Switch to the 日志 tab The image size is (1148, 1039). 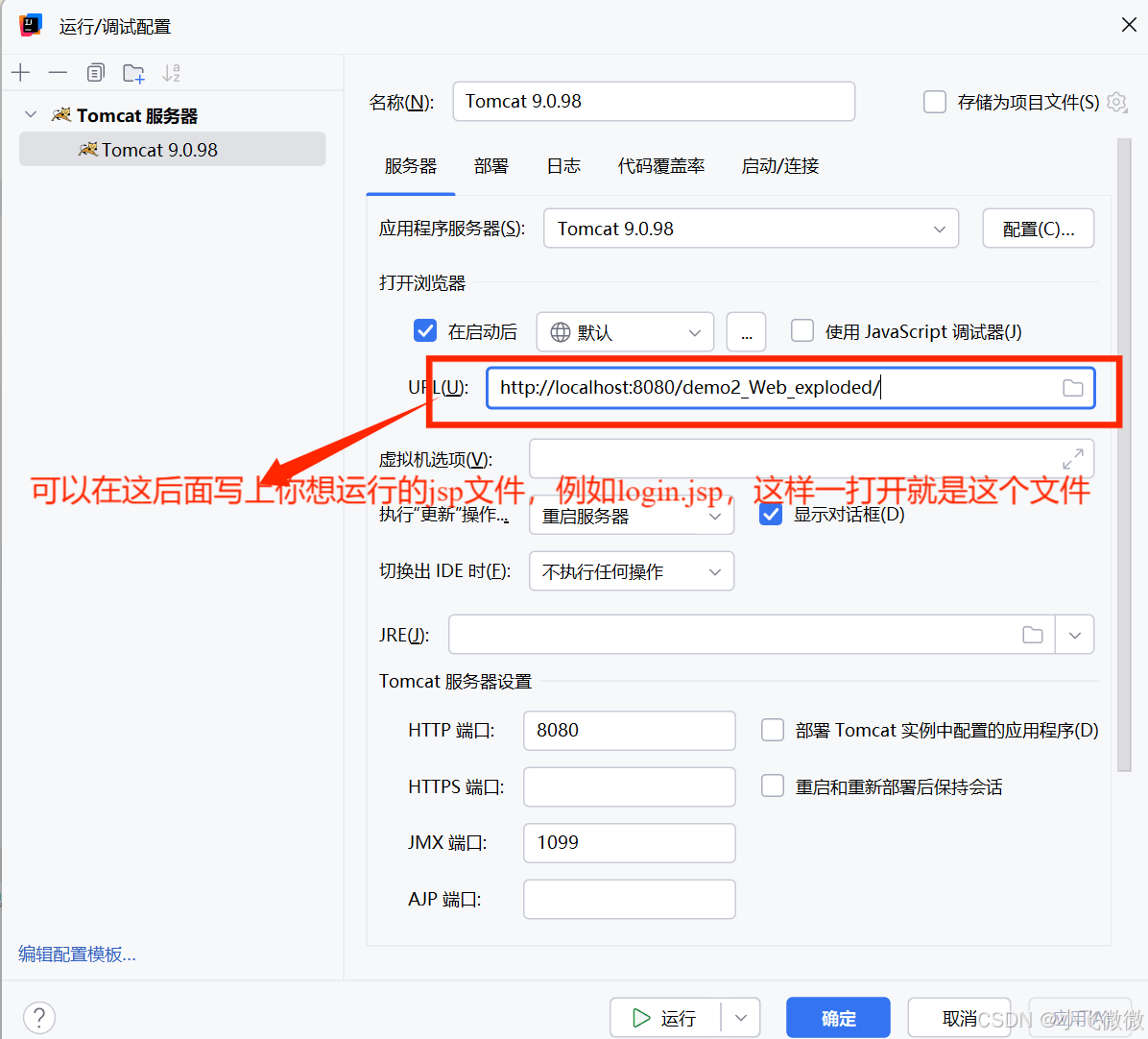pyautogui.click(x=563, y=166)
